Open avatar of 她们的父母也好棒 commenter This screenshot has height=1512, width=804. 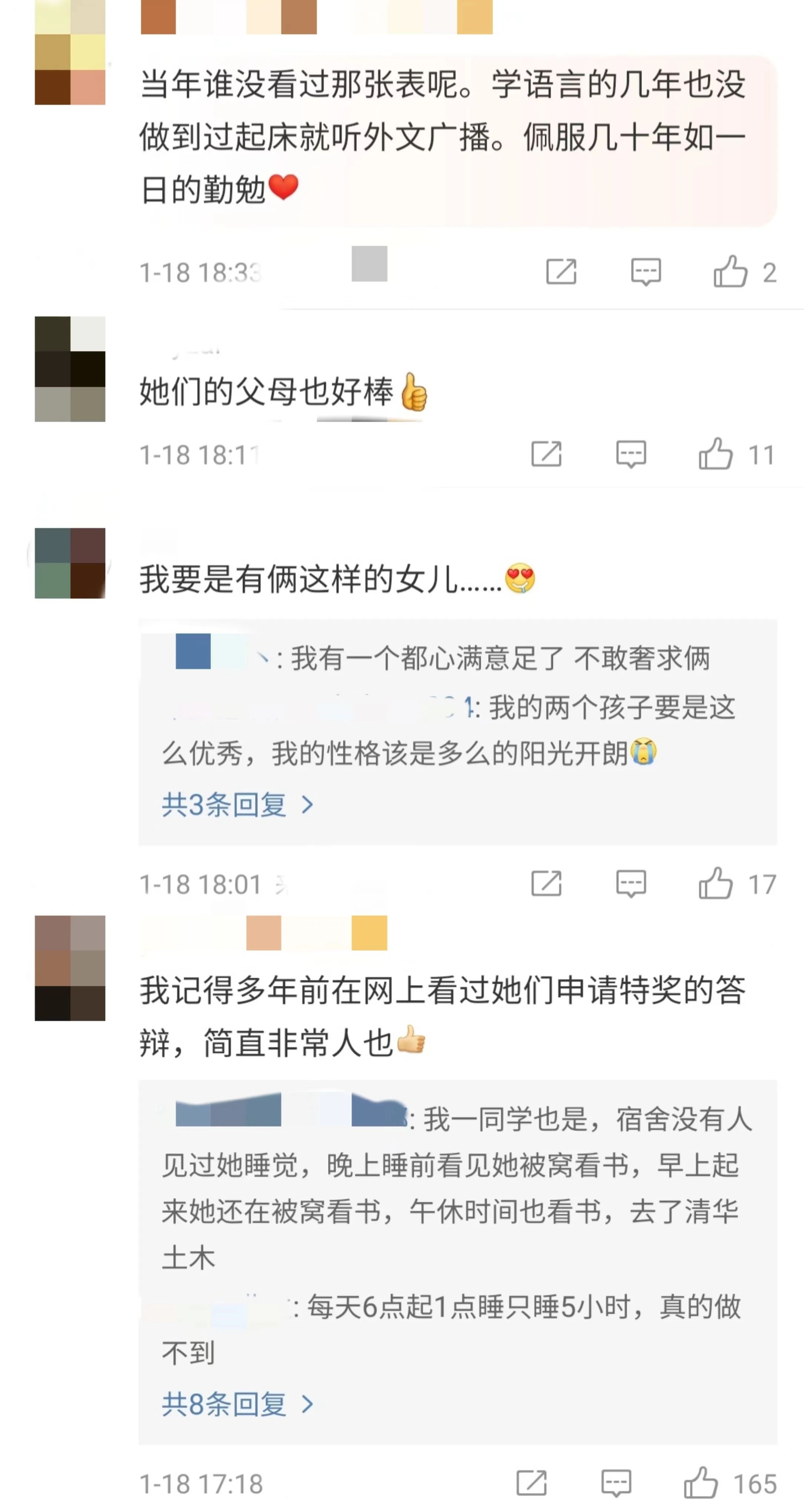pyautogui.click(x=70, y=369)
